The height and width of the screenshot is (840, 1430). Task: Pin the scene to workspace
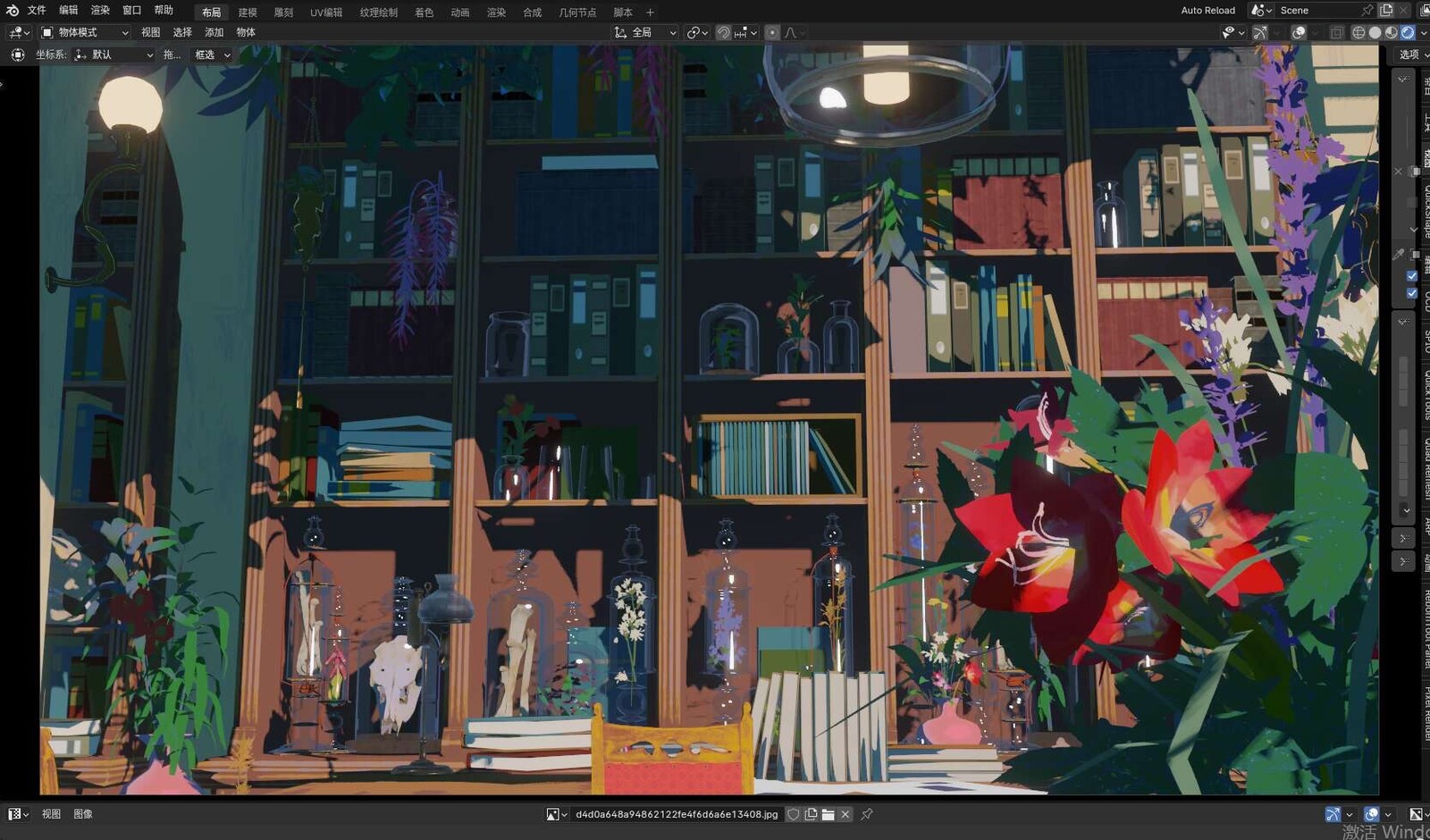[x=1367, y=11]
